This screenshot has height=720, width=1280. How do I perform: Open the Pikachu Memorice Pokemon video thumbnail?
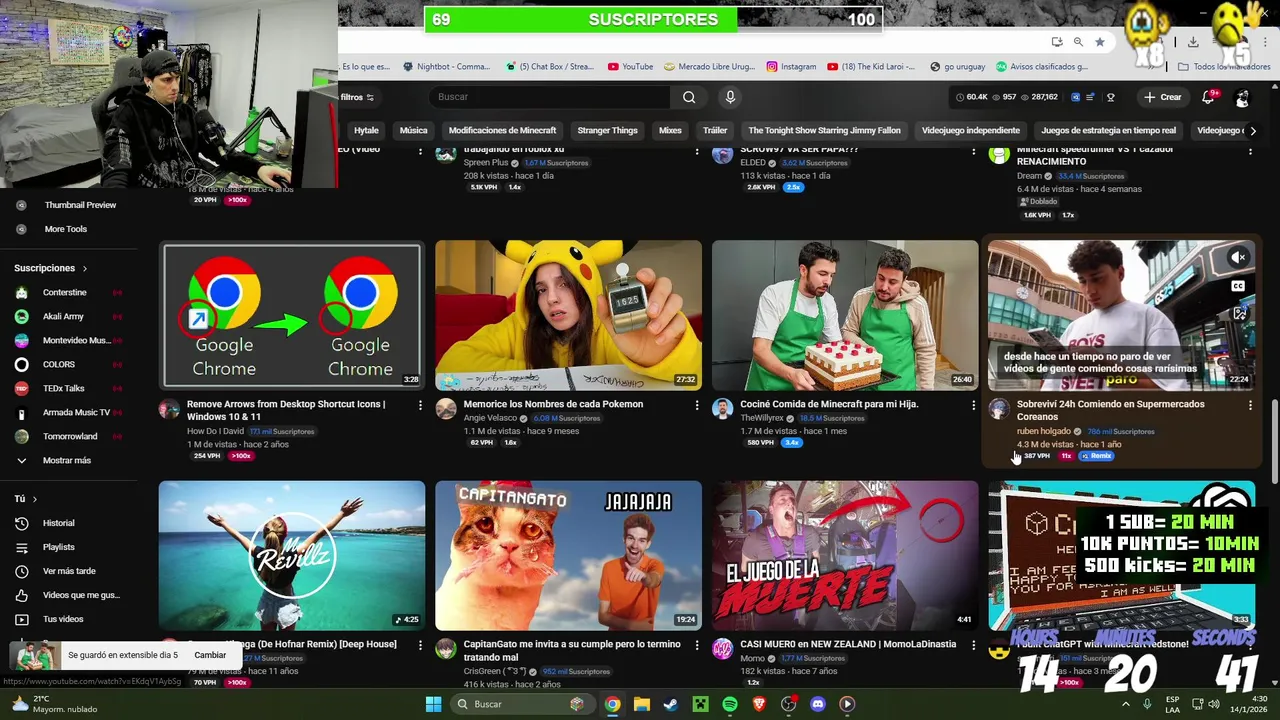pyautogui.click(x=568, y=315)
